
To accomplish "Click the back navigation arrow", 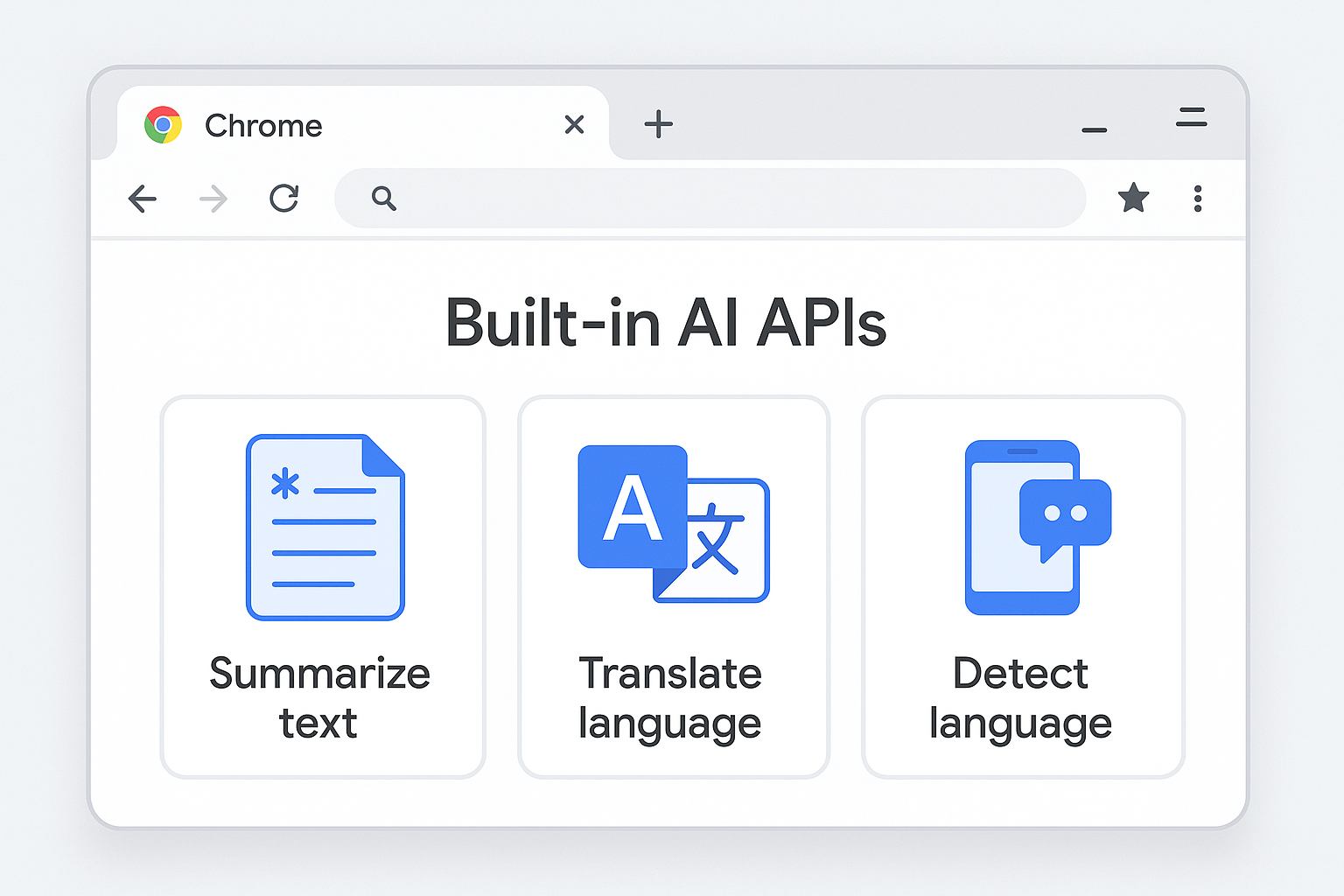I will tap(143, 199).
